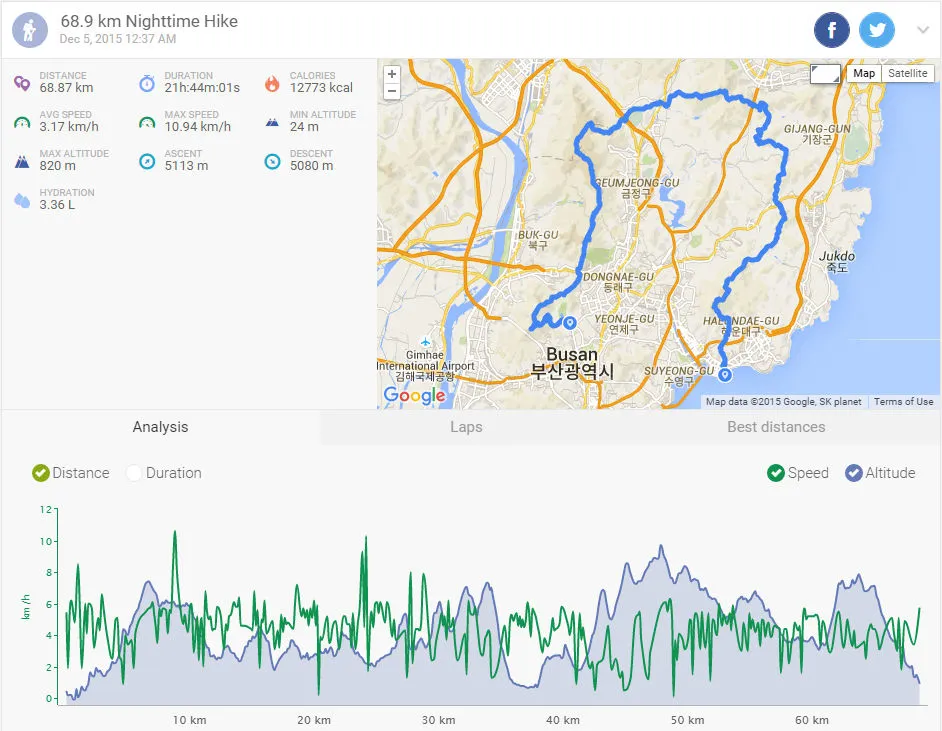Click the calories flame icon

pos(272,83)
